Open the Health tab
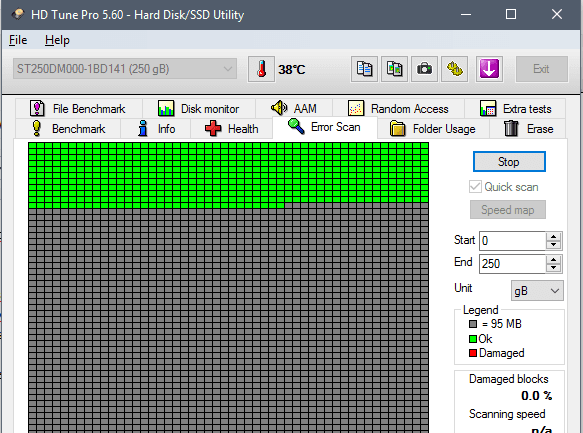Screen dimensions: 583x433 tap(231, 129)
